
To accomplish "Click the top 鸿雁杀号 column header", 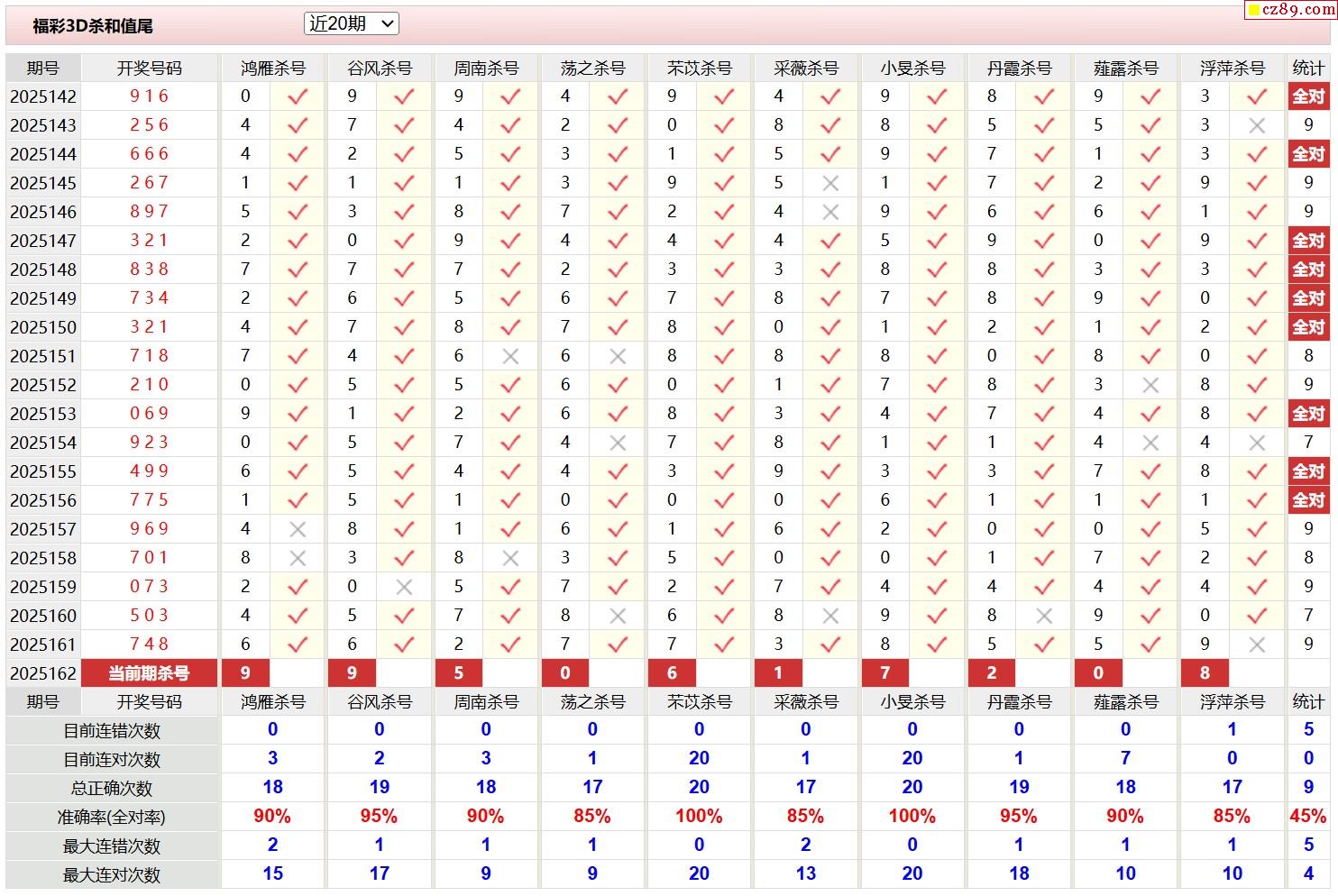I will 273,68.
